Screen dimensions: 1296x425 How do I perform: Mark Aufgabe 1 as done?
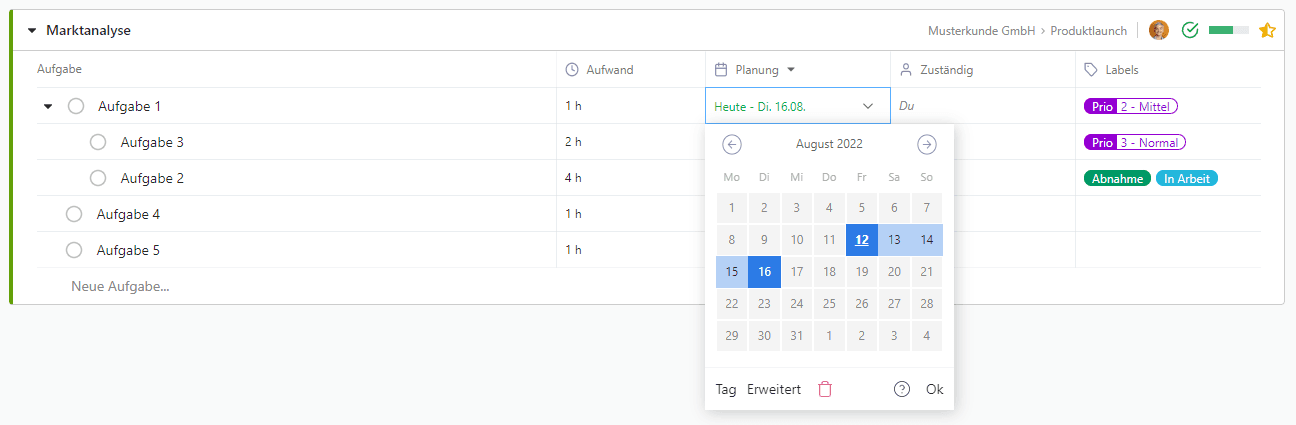tap(76, 106)
